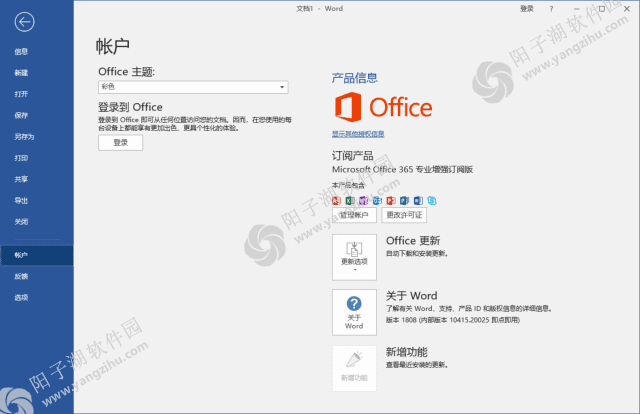Click the 更改许可证 button

pyautogui.click(x=404, y=215)
